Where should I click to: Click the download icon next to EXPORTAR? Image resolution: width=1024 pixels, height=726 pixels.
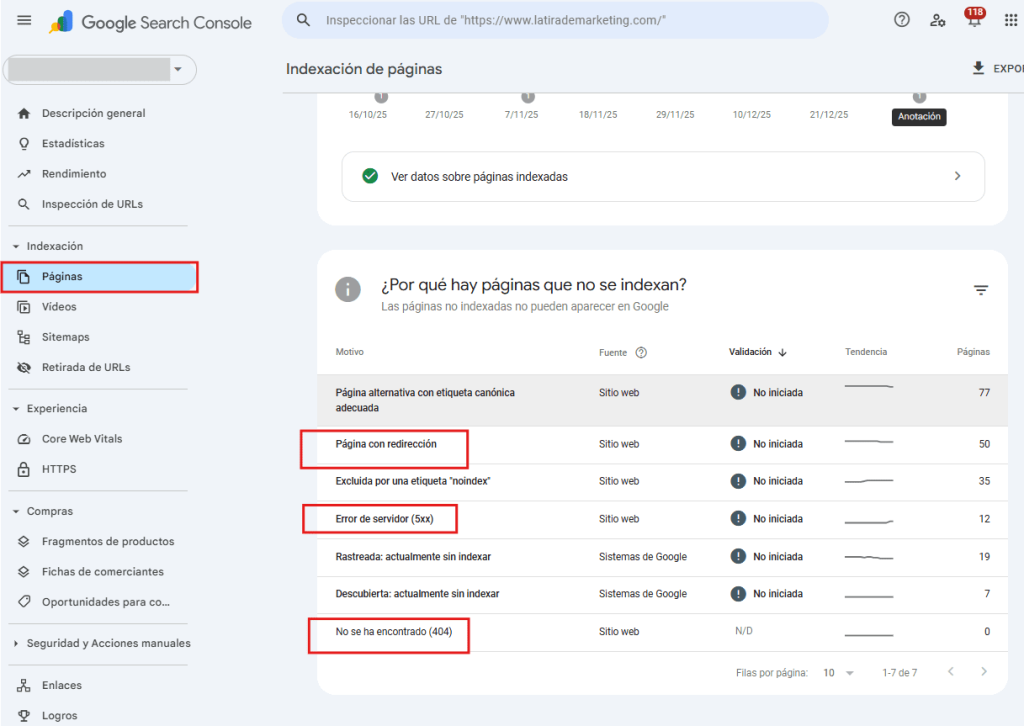tap(976, 66)
